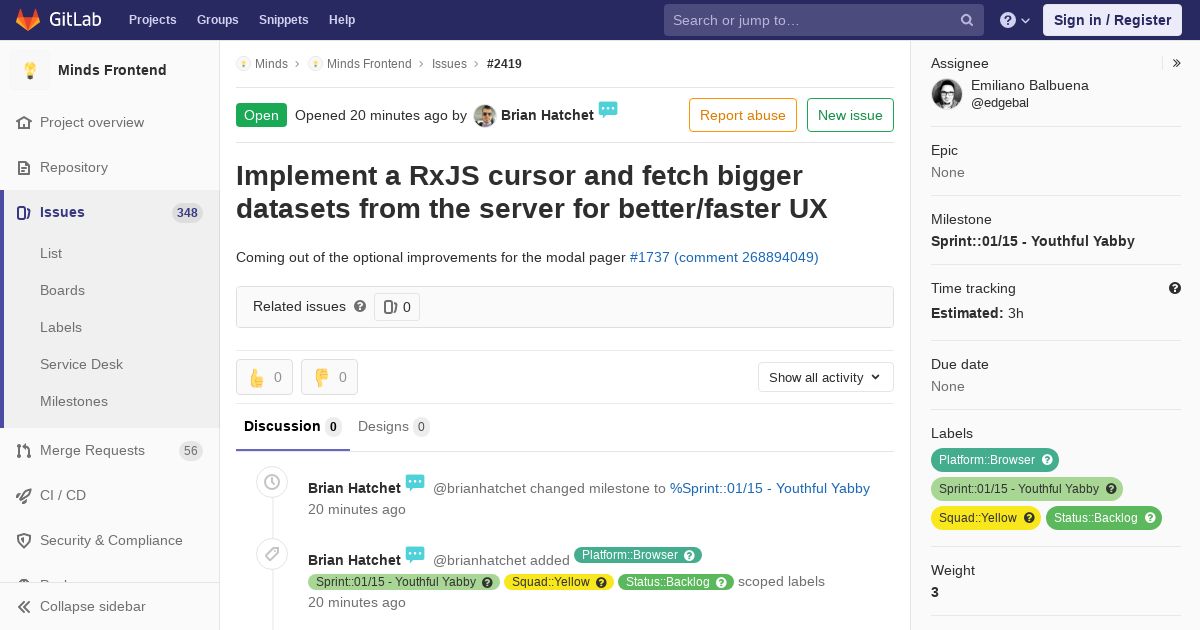Image resolution: width=1200 pixels, height=630 pixels.
Task: Toggle the thumbs up reaction
Action: tap(264, 377)
